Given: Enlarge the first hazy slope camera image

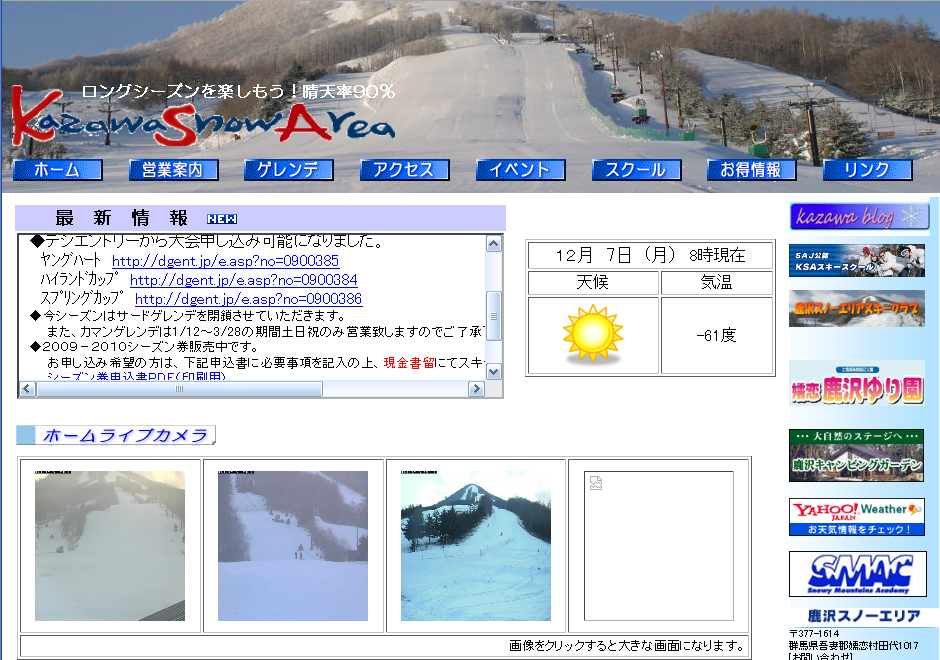Looking at the screenshot, I should (x=110, y=546).
